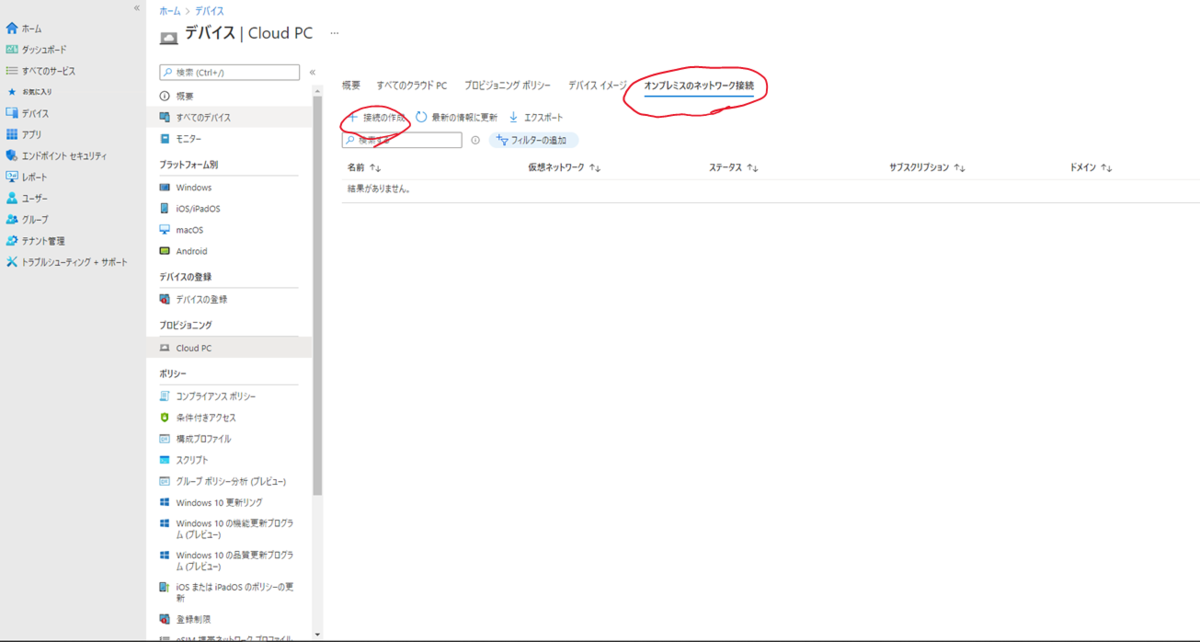Switch to Device images (デバイス イメージ) tab
This screenshot has height=642, width=1200.
coord(597,86)
